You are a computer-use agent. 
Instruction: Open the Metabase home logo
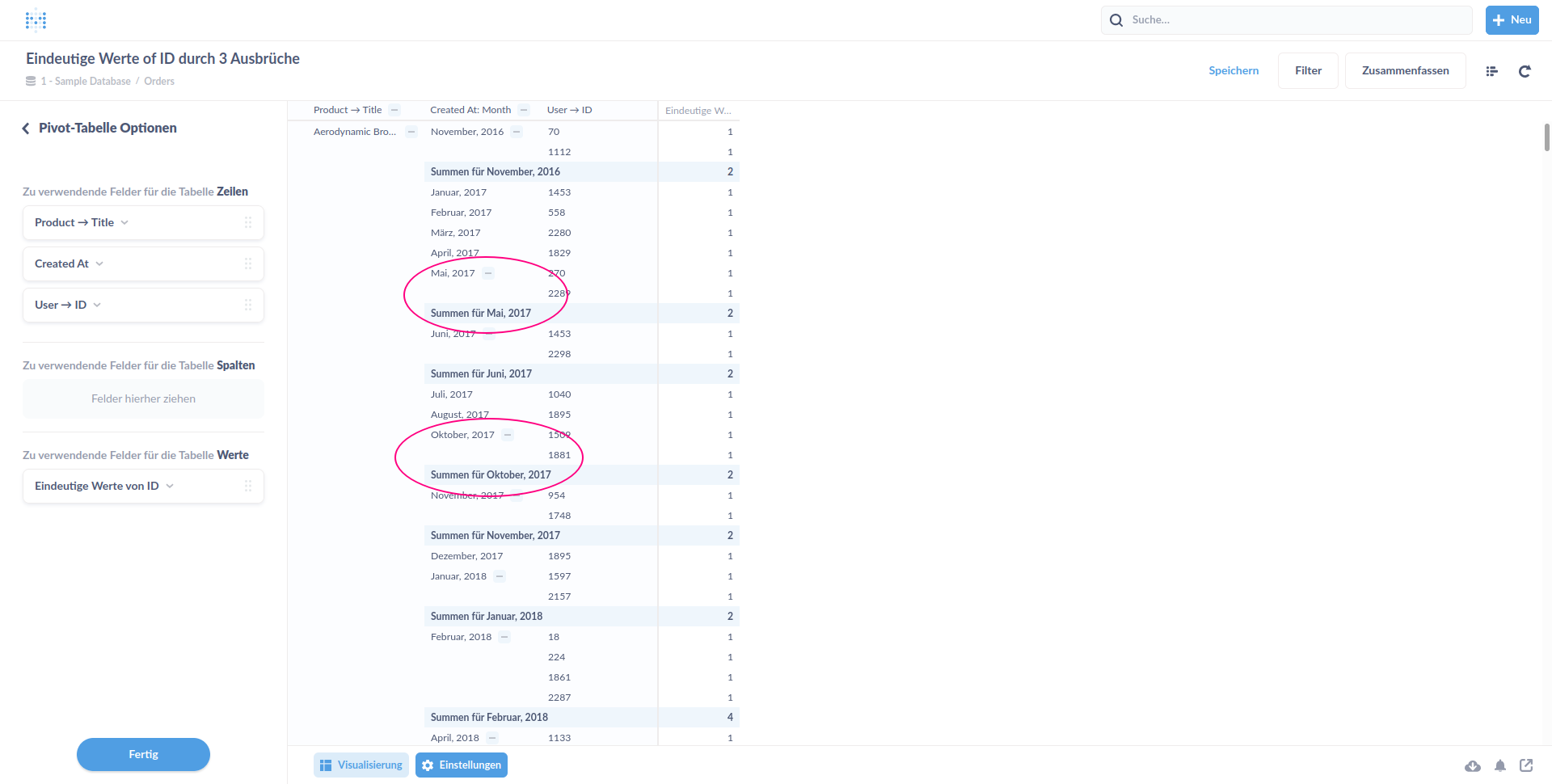(36, 20)
